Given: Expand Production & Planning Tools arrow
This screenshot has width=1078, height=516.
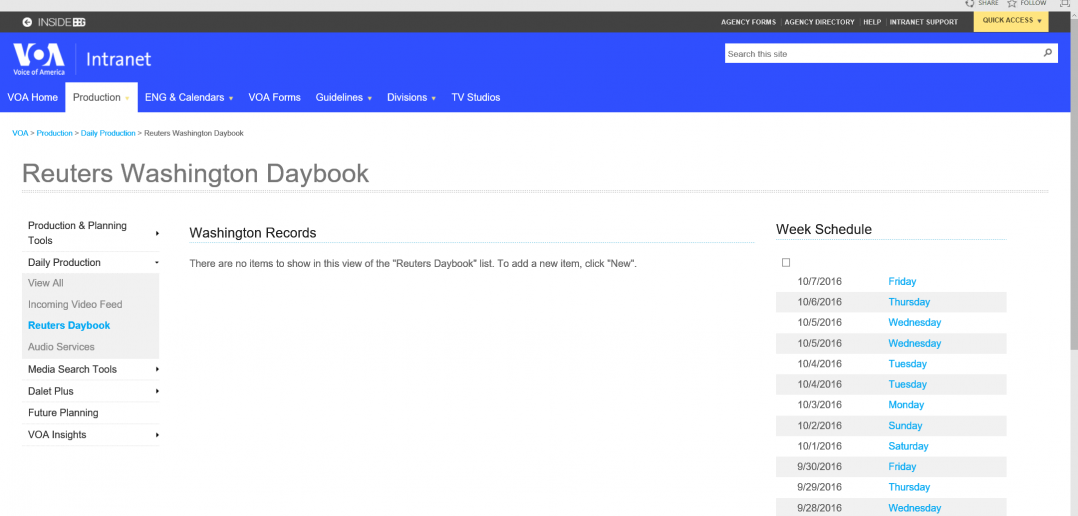Looking at the screenshot, I should [157, 233].
